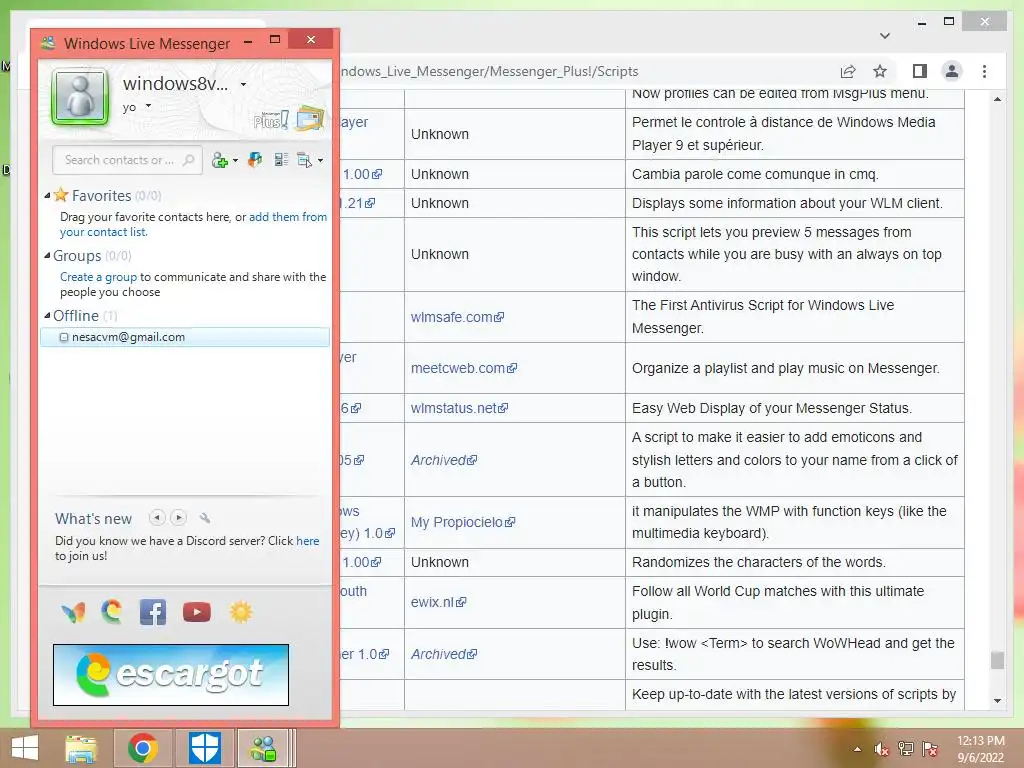Open the Windows Start button
The width and height of the screenshot is (1024, 768).
(25, 748)
